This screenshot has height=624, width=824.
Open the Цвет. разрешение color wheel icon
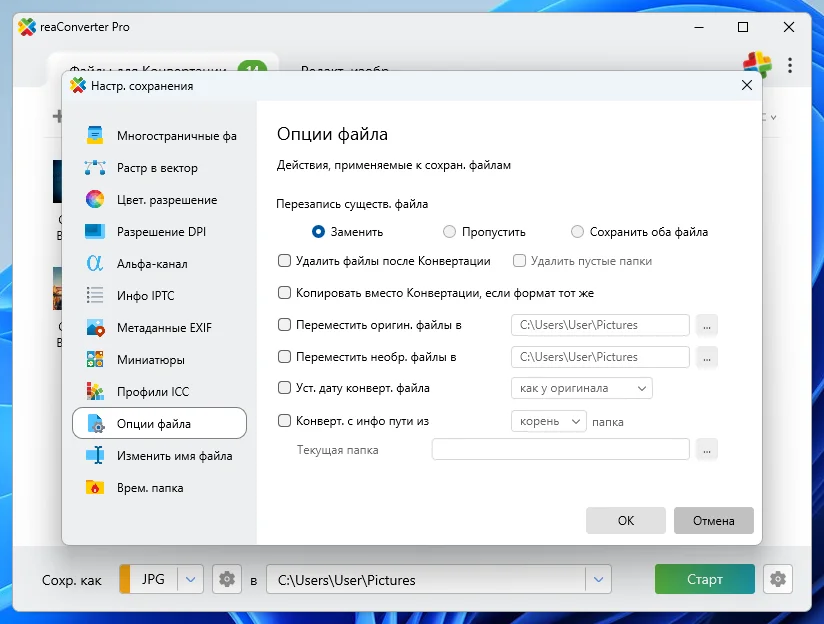95,200
